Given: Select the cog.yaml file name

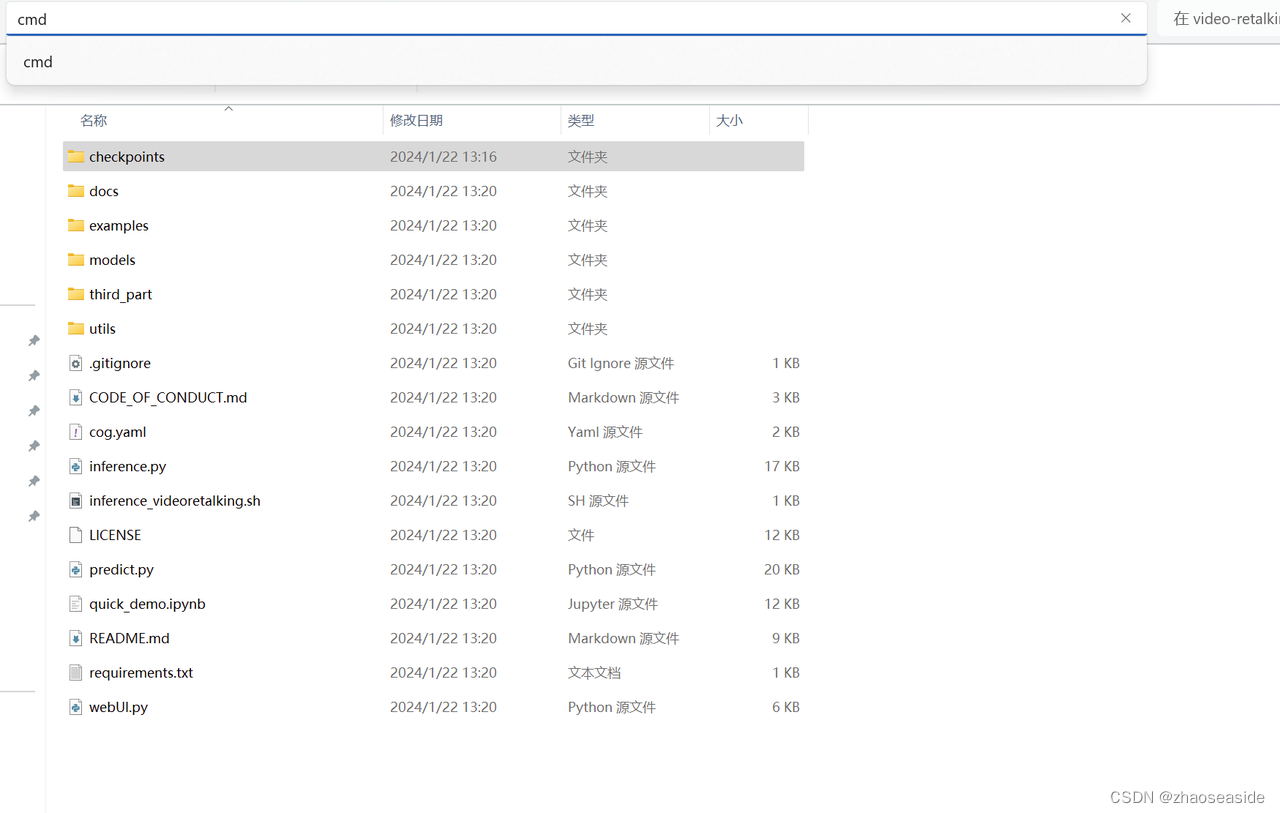Looking at the screenshot, I should 118,432.
